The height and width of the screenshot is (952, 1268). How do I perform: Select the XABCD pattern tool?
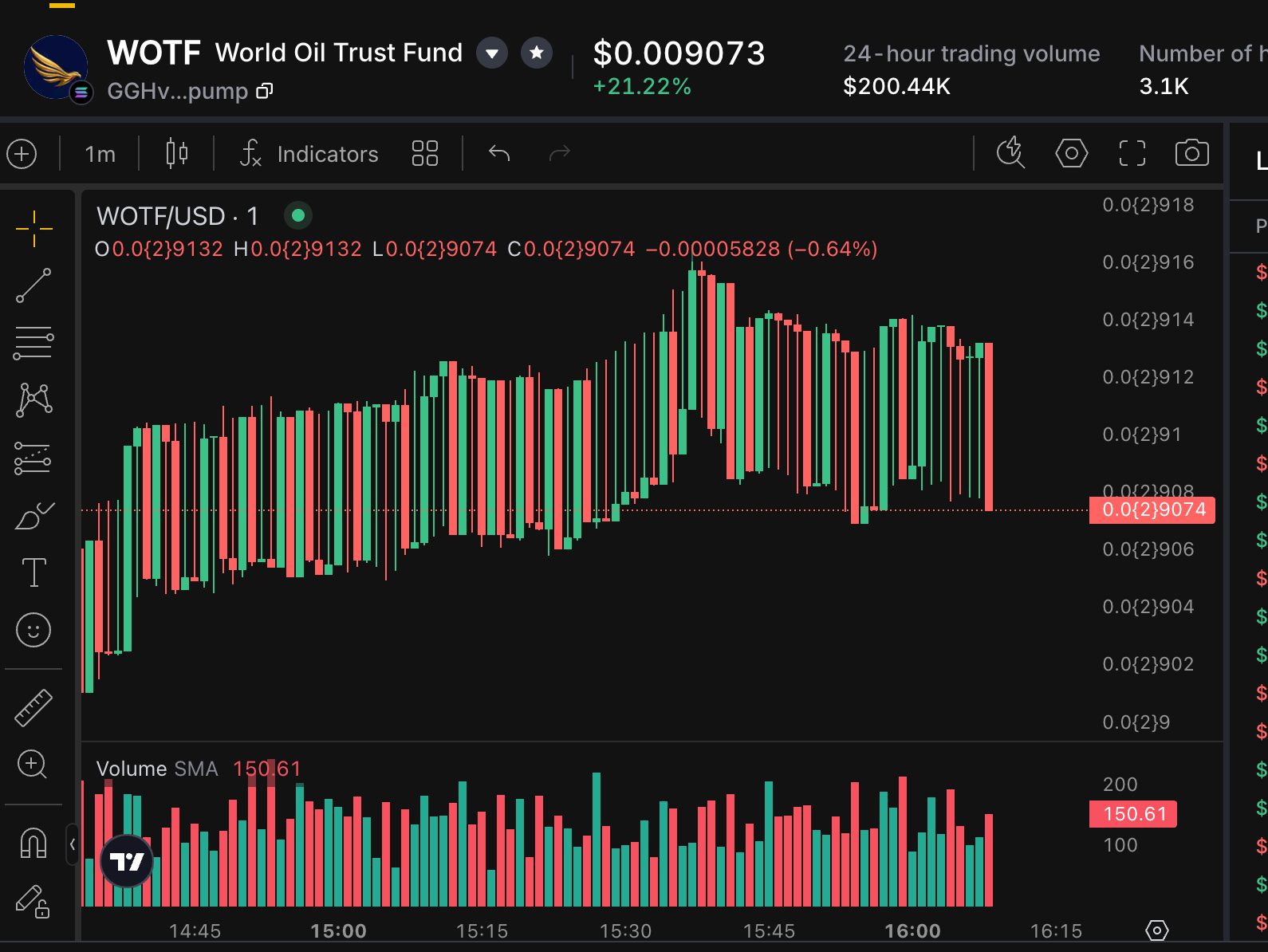(34, 400)
